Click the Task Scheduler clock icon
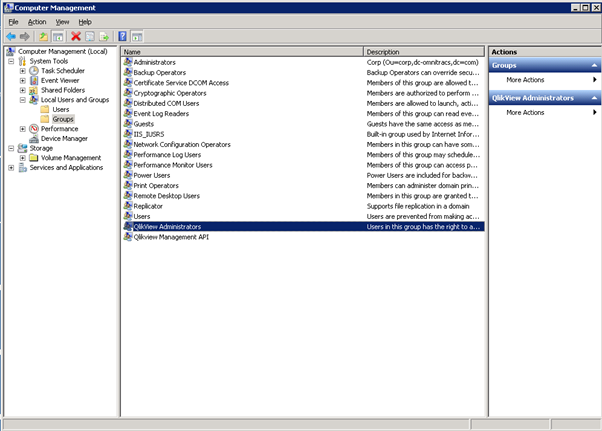602x431 pixels. point(34,71)
